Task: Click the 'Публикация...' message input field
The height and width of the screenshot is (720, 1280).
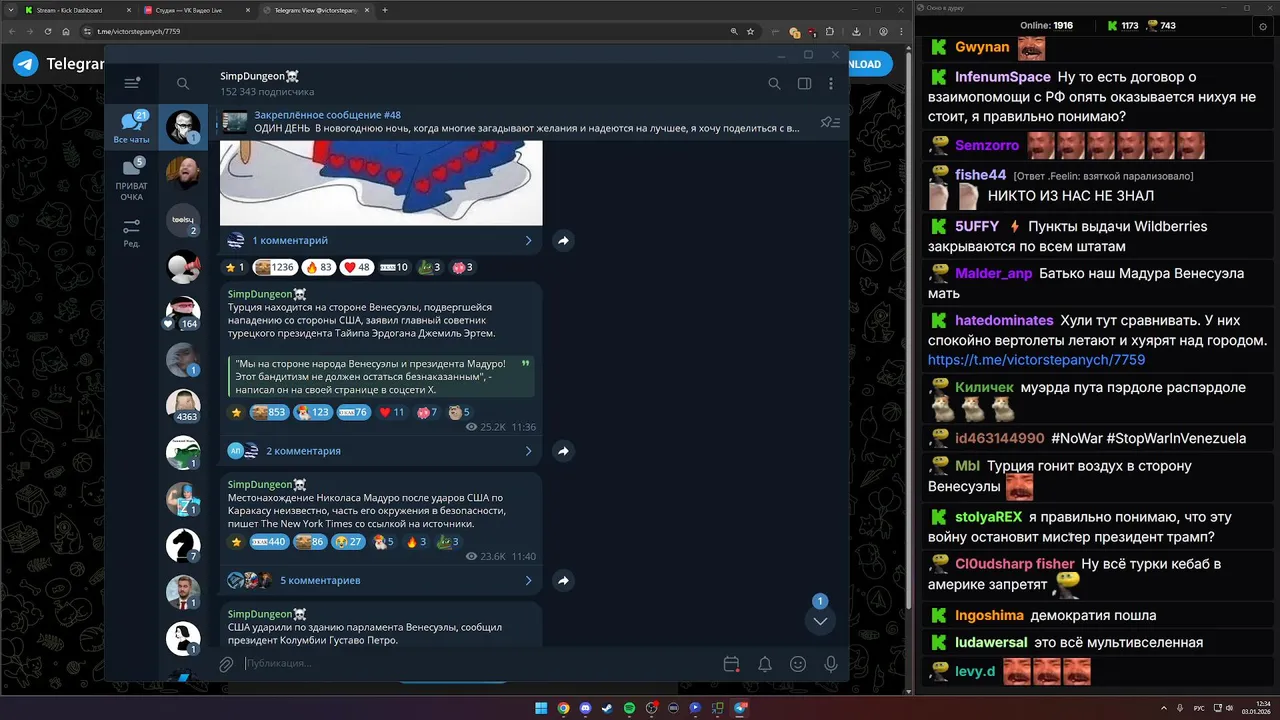Action: [480, 664]
